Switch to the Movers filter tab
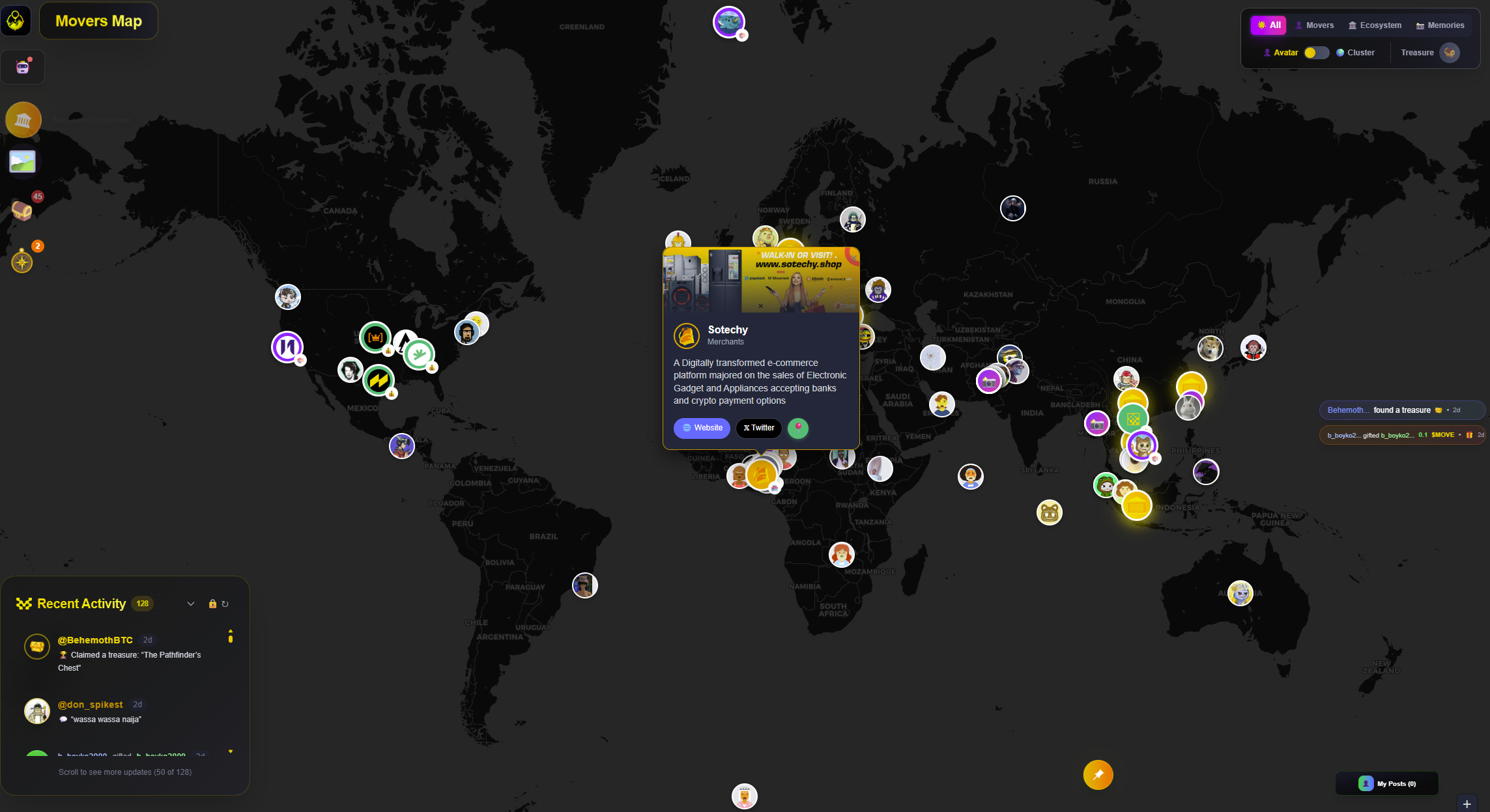Image resolution: width=1490 pixels, height=812 pixels. pos(1315,25)
